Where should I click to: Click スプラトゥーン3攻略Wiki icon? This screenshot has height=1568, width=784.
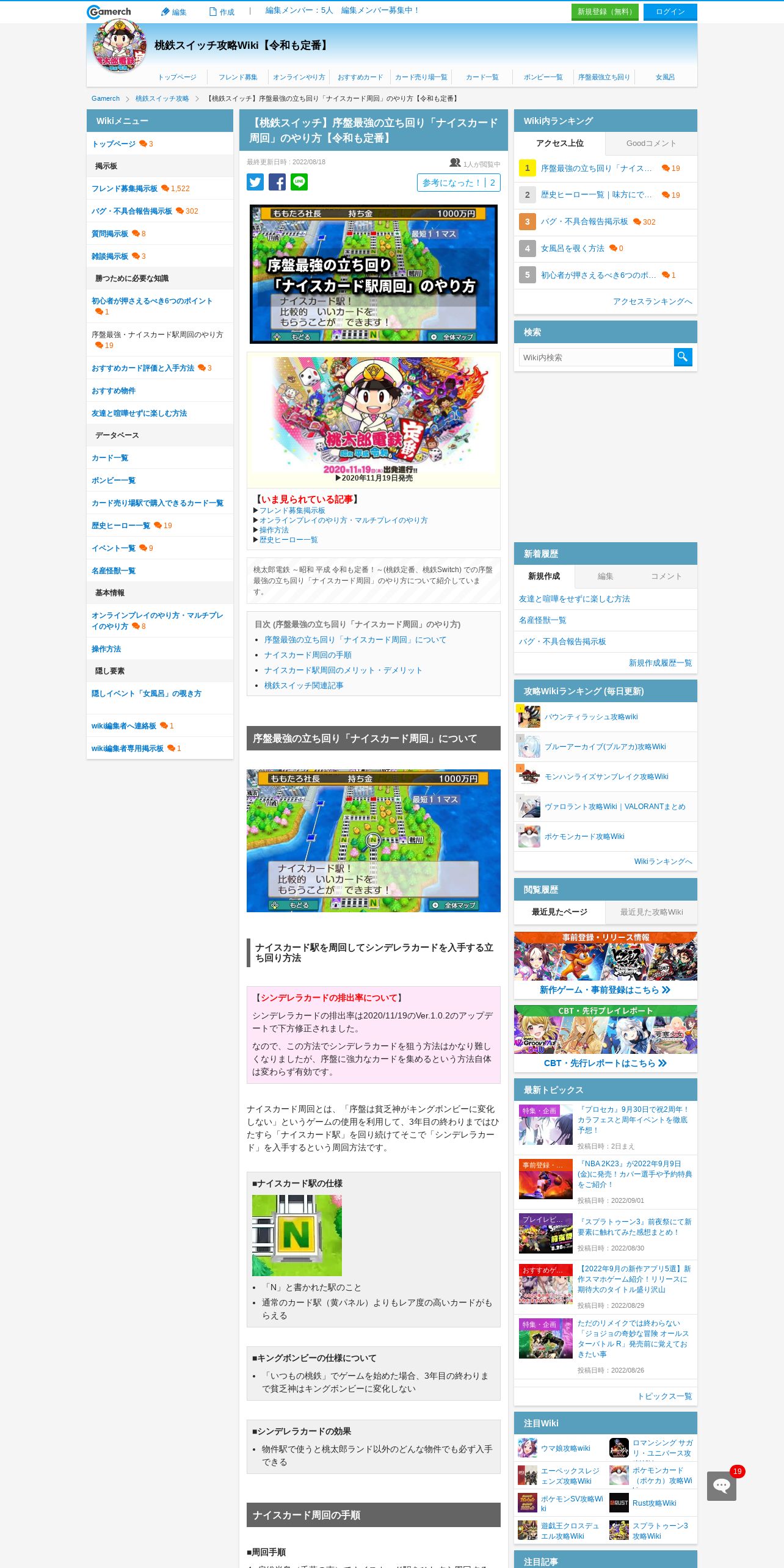(x=619, y=1530)
